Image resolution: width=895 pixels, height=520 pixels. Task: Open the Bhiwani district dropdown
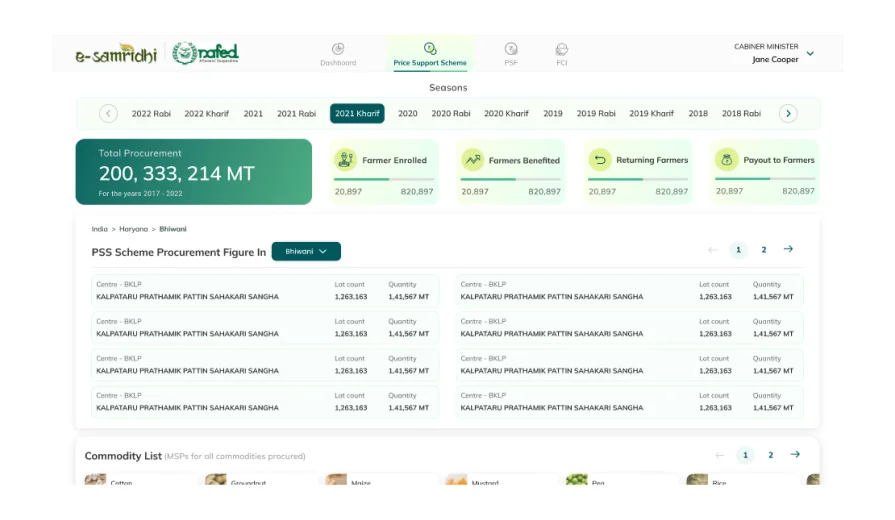click(306, 252)
